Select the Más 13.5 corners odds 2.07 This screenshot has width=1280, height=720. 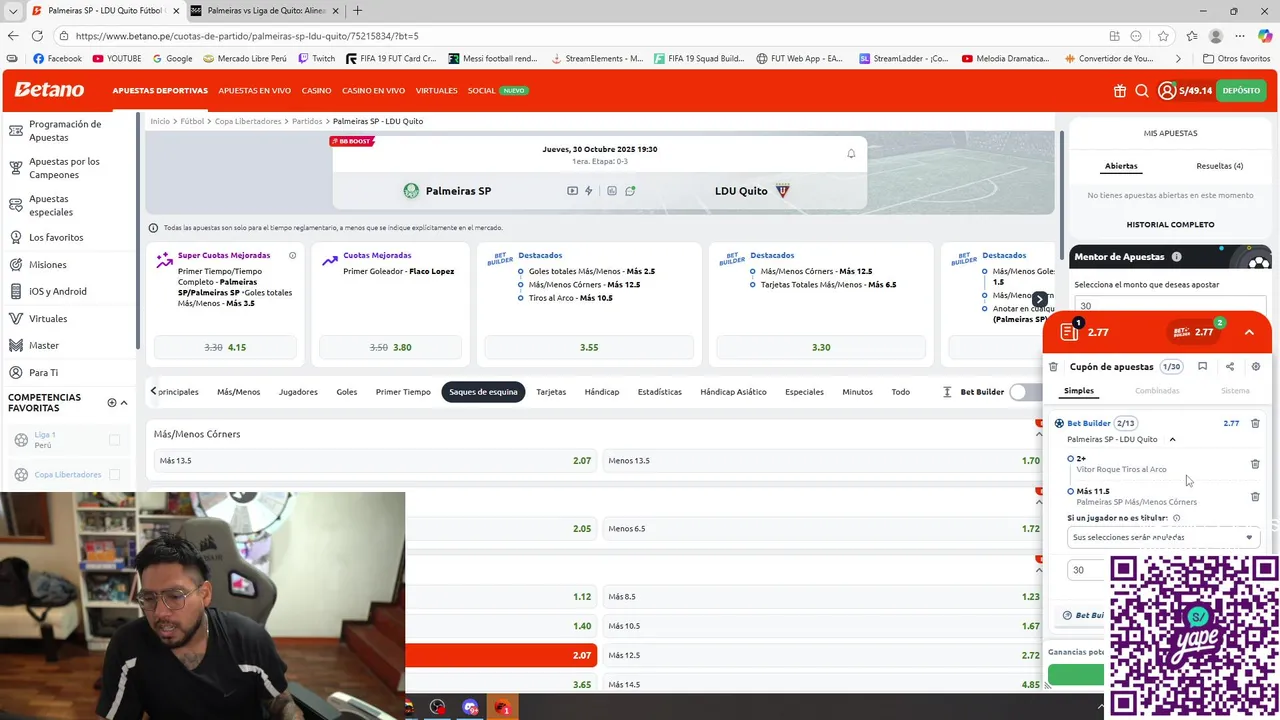tap(375, 461)
